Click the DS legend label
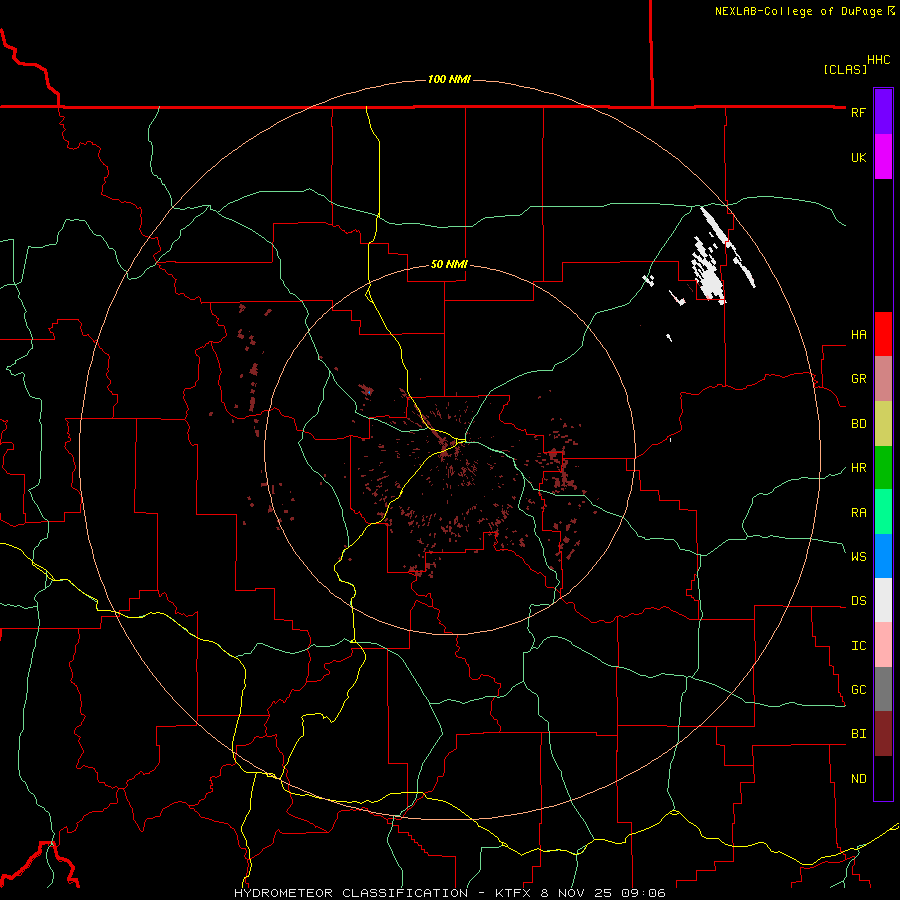This screenshot has height=900, width=900. (x=858, y=601)
